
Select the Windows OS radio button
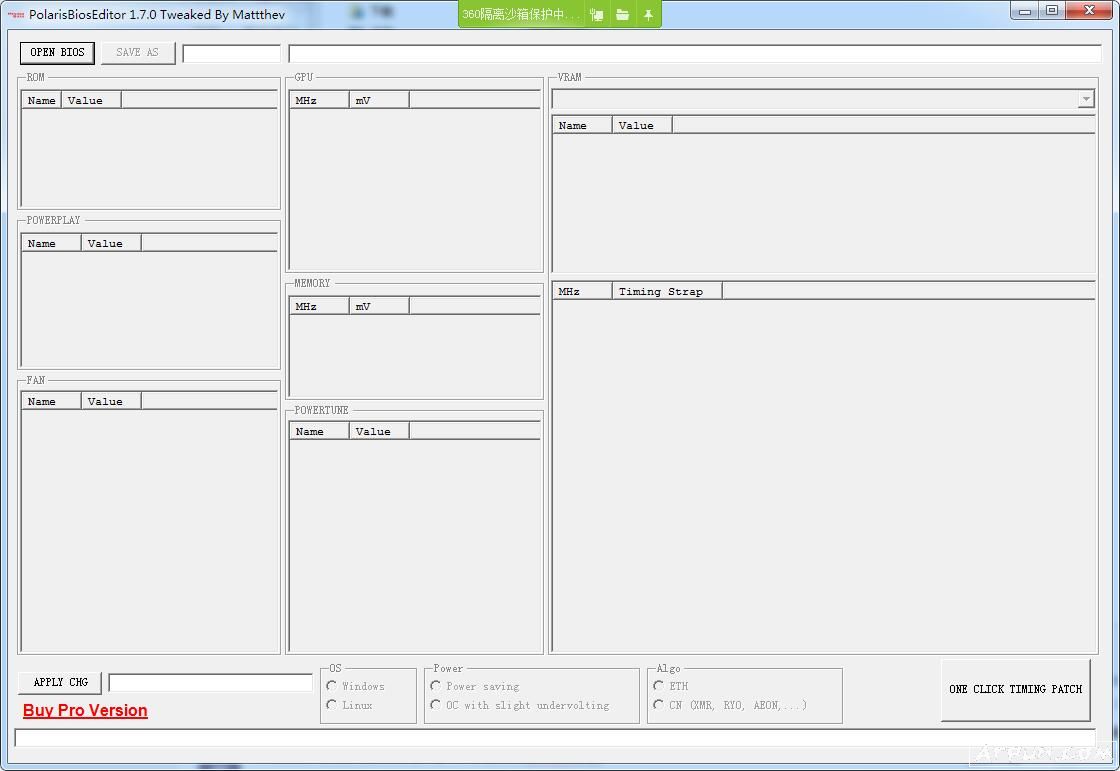(x=332, y=686)
